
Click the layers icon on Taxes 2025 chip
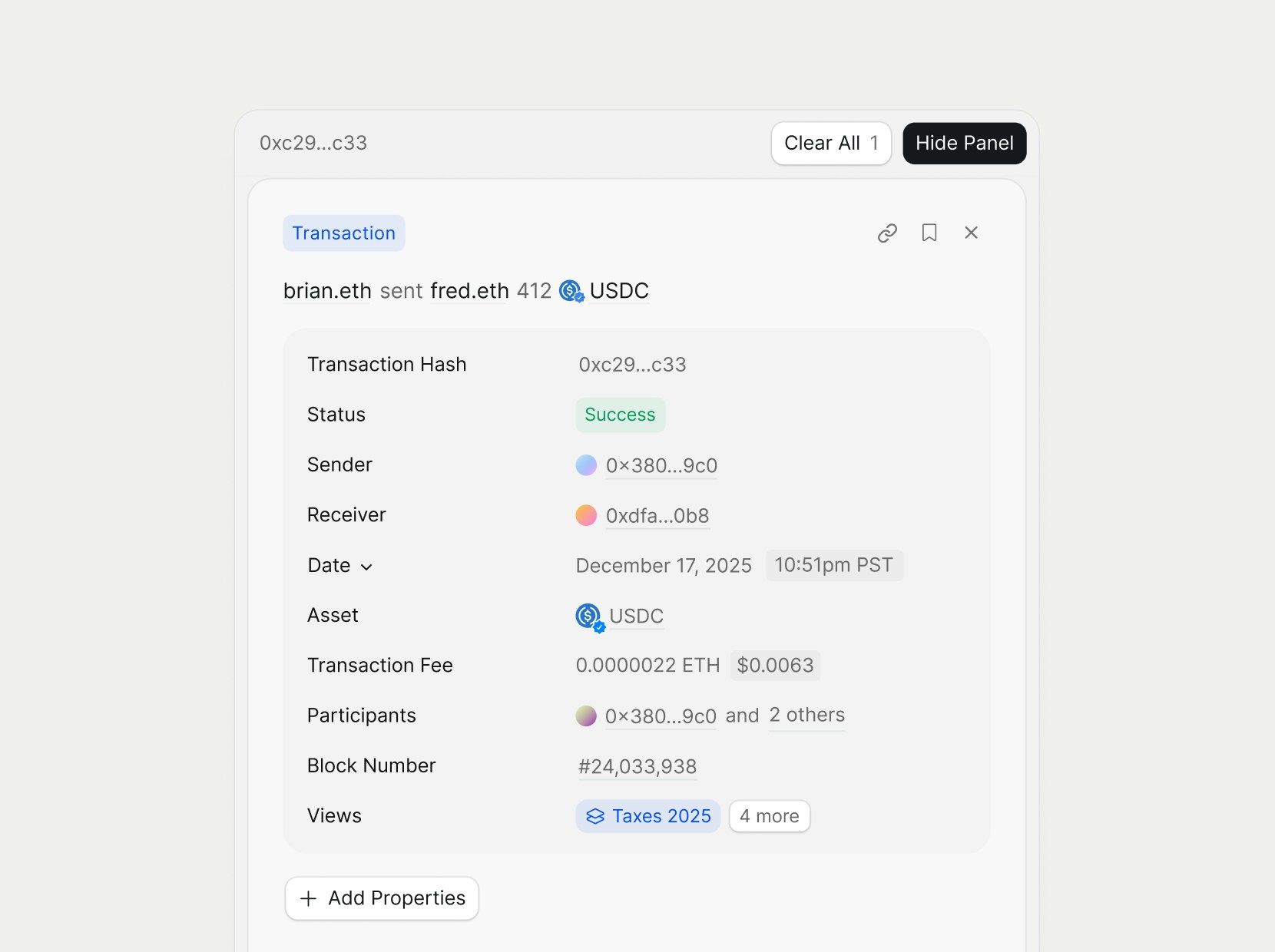tap(595, 816)
